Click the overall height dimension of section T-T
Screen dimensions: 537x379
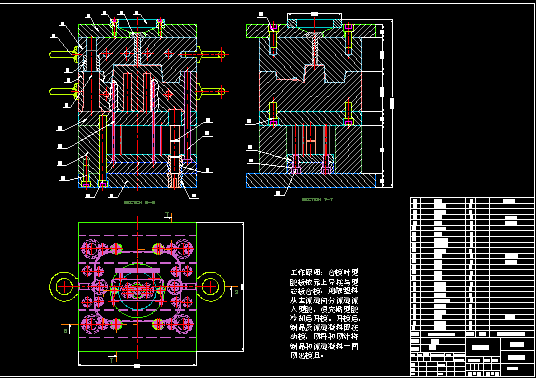pyautogui.click(x=392, y=103)
